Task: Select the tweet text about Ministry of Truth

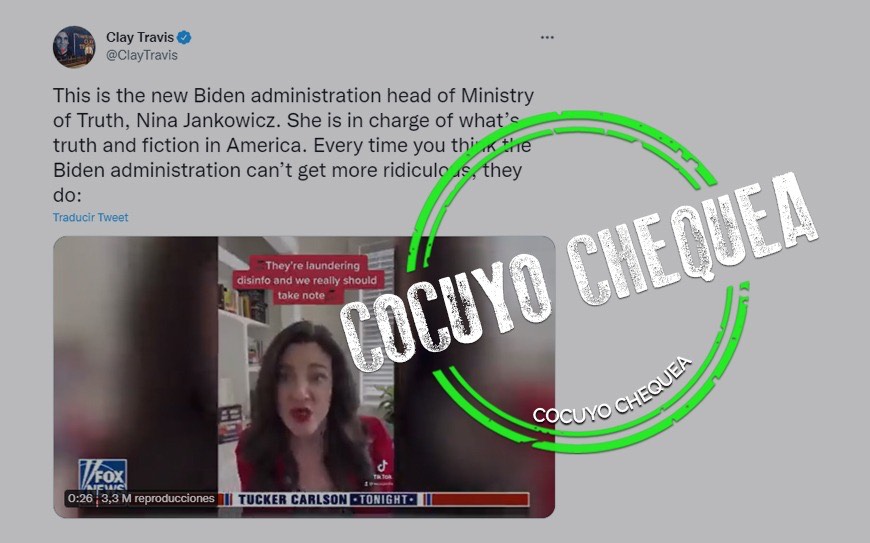Action: 293,145
